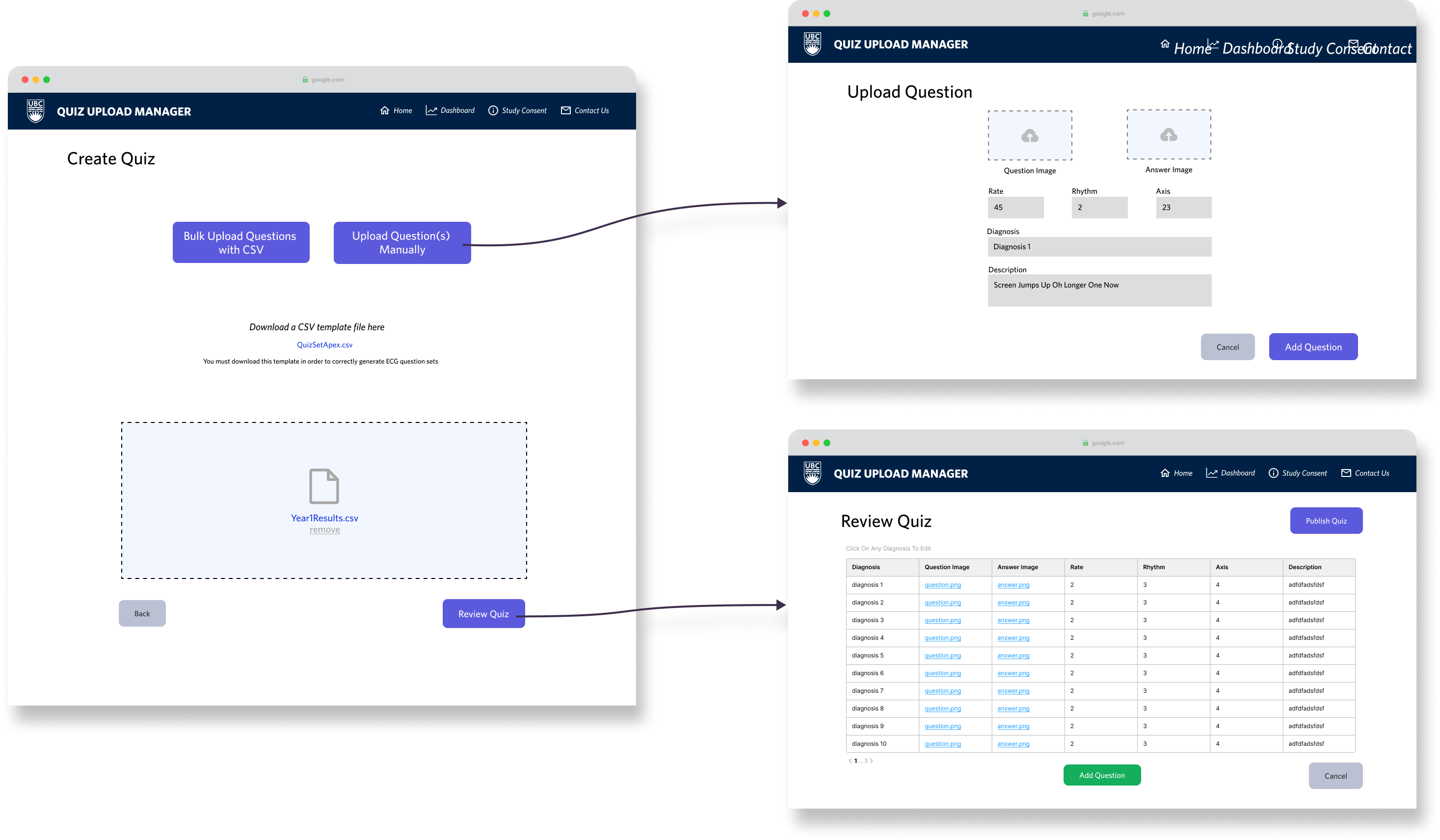Click the Contact Us envelope icon in Create Quiz navbar
This screenshot has width=1440, height=840.
566,110
